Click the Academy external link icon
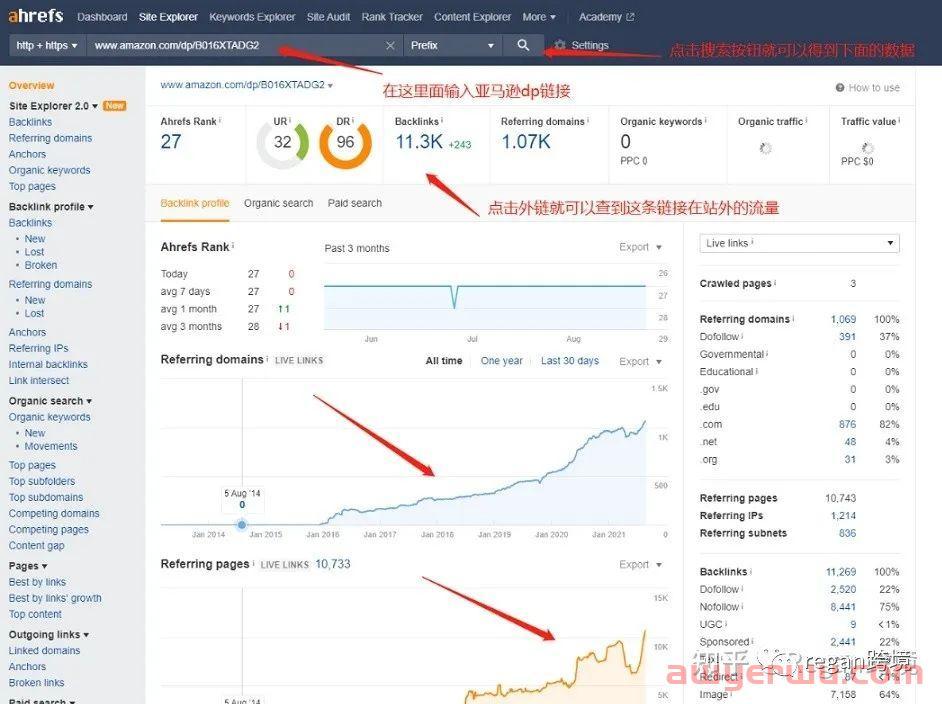The image size is (942, 704). pyautogui.click(x=630, y=17)
